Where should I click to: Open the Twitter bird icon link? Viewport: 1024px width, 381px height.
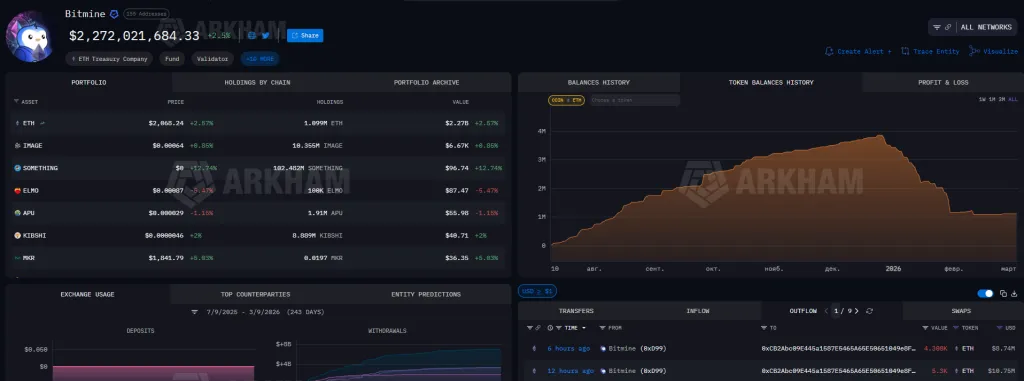pos(266,35)
